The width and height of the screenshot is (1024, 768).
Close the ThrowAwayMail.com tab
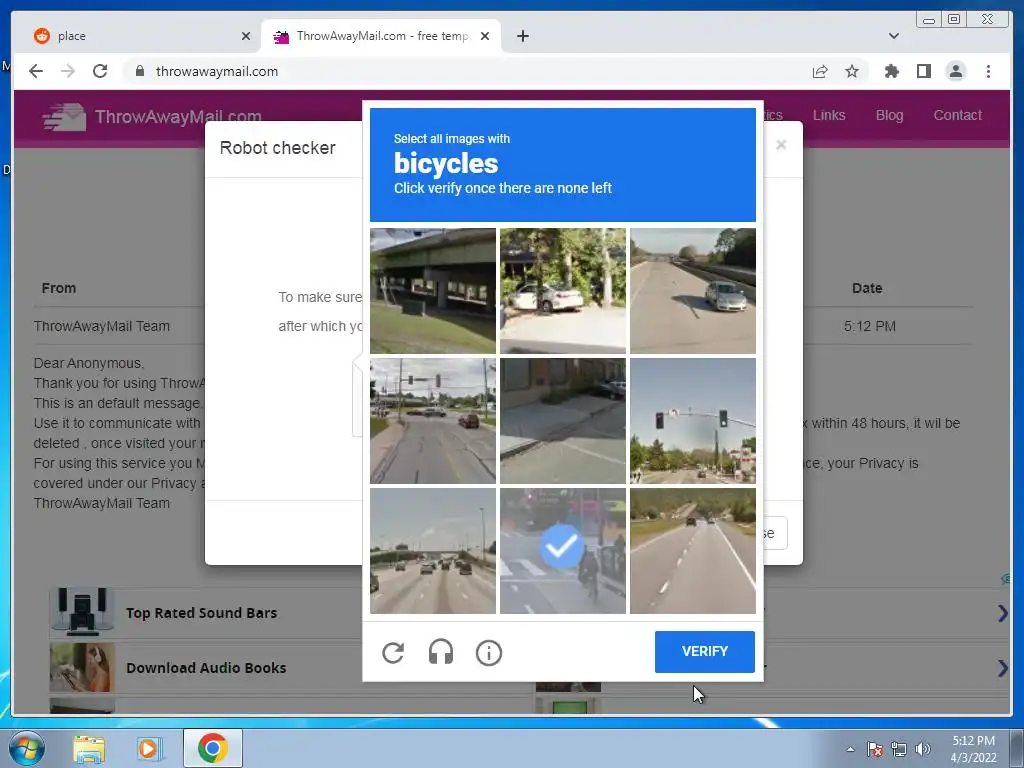(x=485, y=36)
